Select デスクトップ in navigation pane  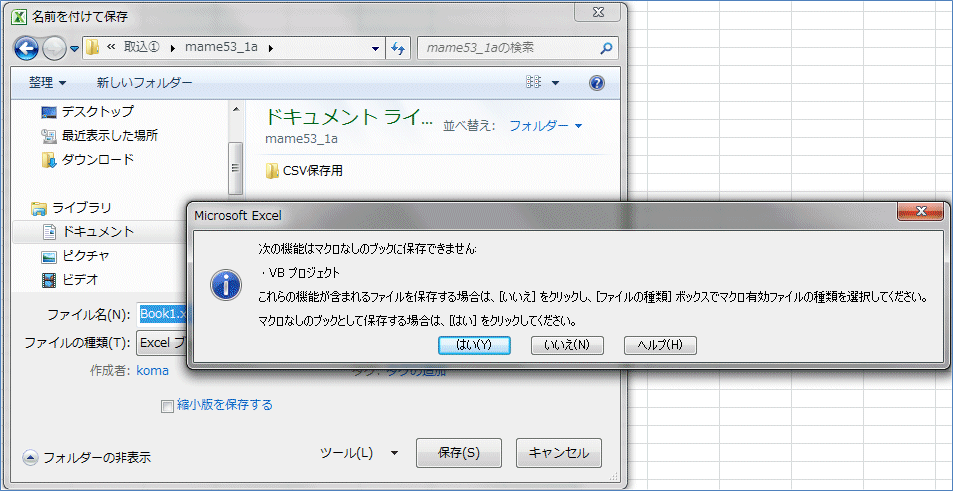88,112
